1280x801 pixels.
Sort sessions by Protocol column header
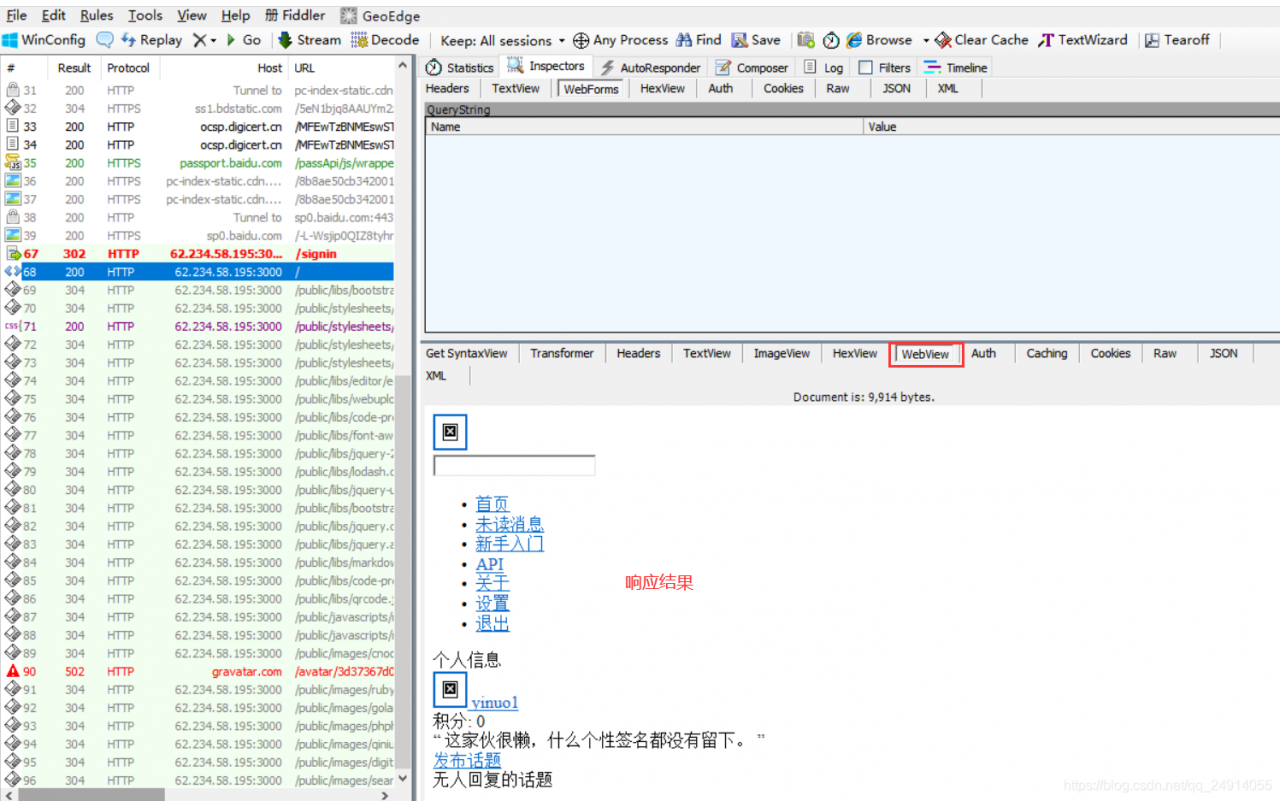coord(129,68)
